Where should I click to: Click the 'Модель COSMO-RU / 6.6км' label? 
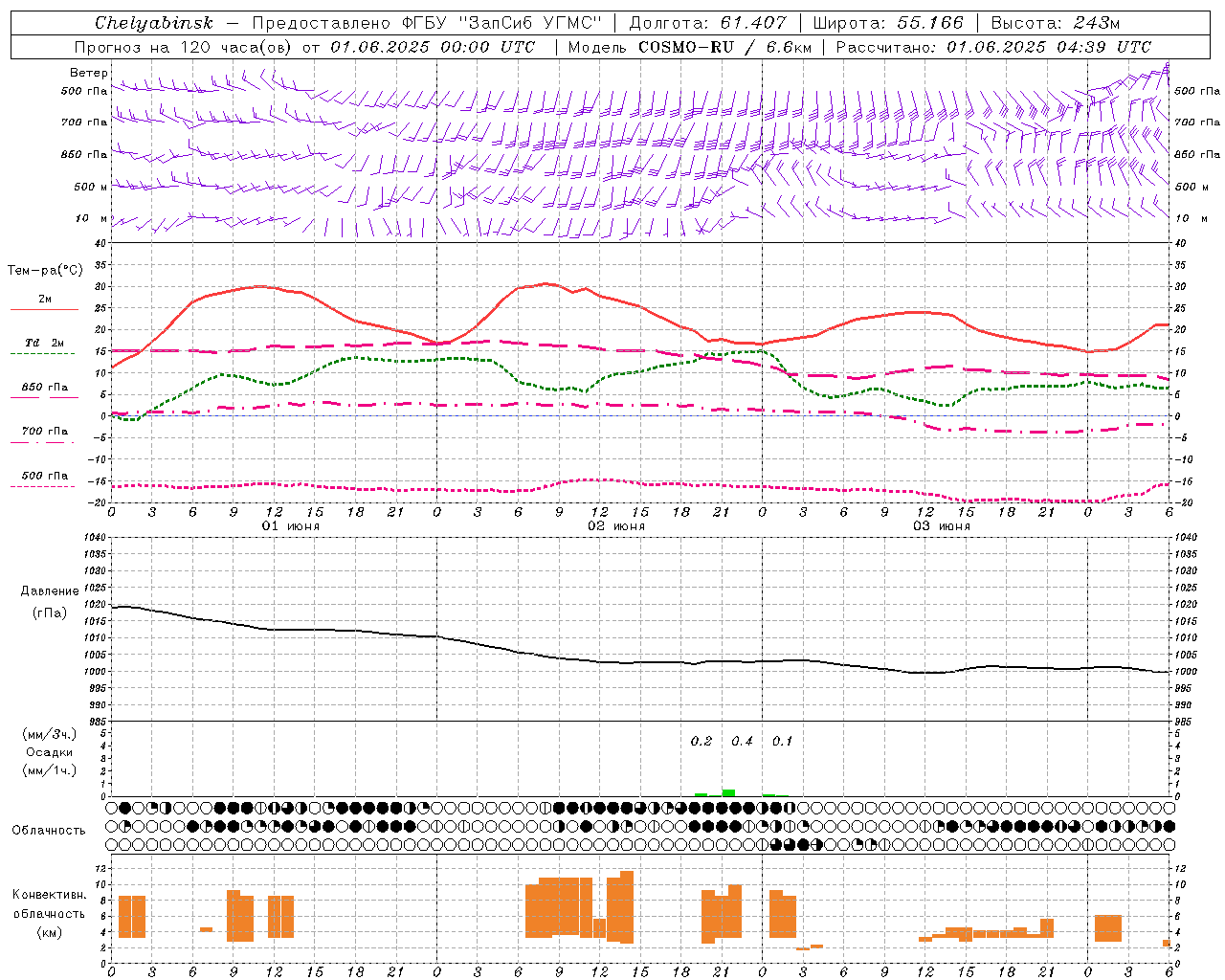click(689, 47)
